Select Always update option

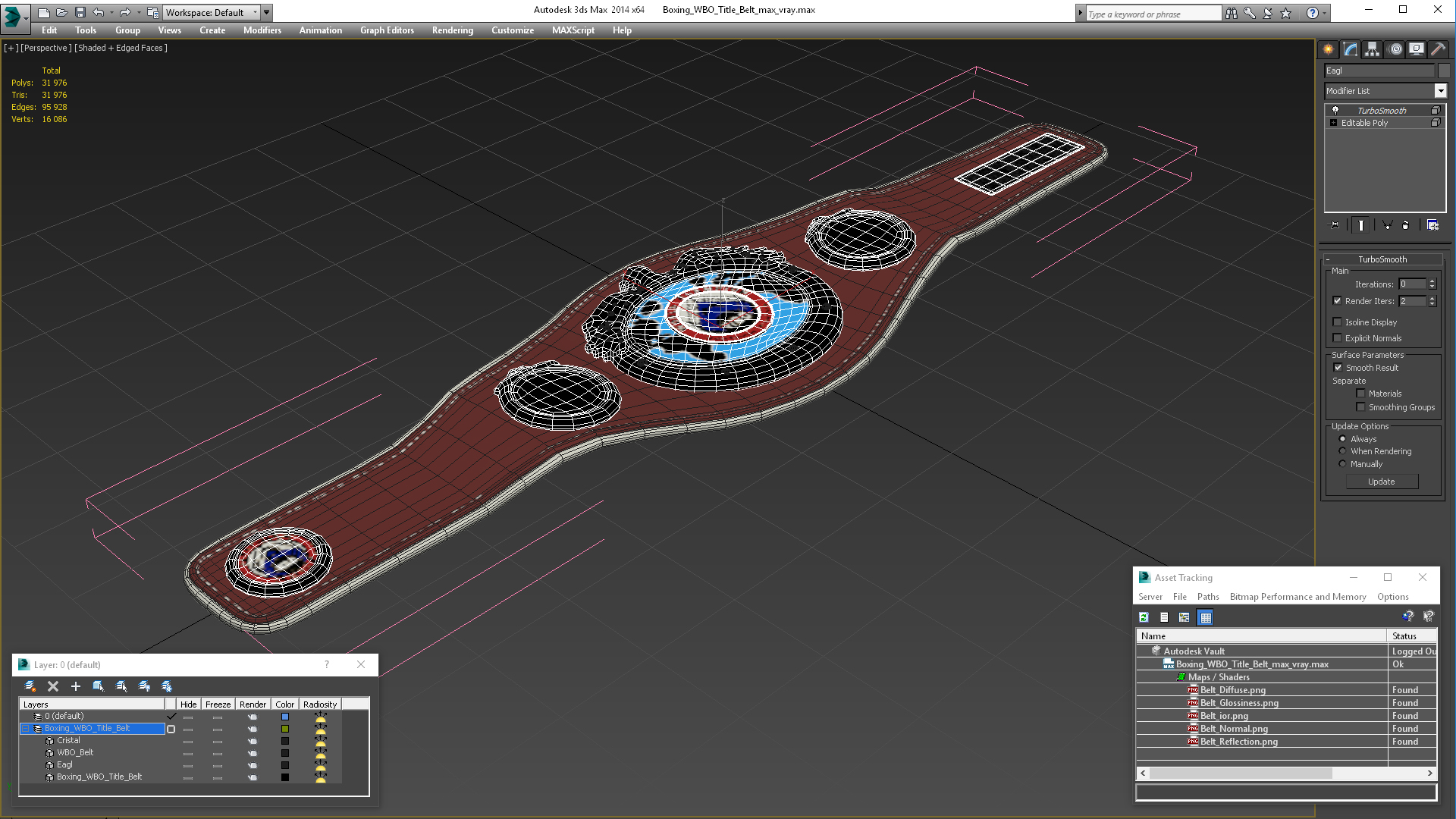coord(1342,439)
